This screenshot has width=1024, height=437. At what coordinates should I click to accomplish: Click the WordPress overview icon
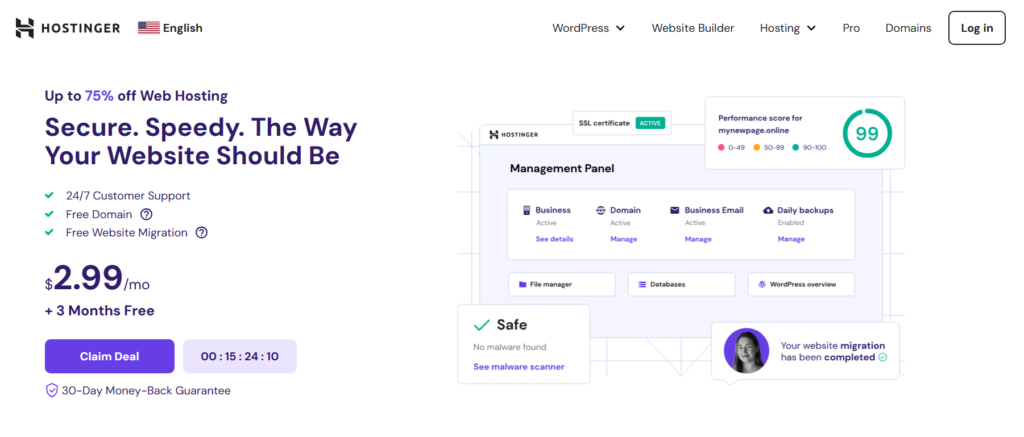click(x=761, y=285)
